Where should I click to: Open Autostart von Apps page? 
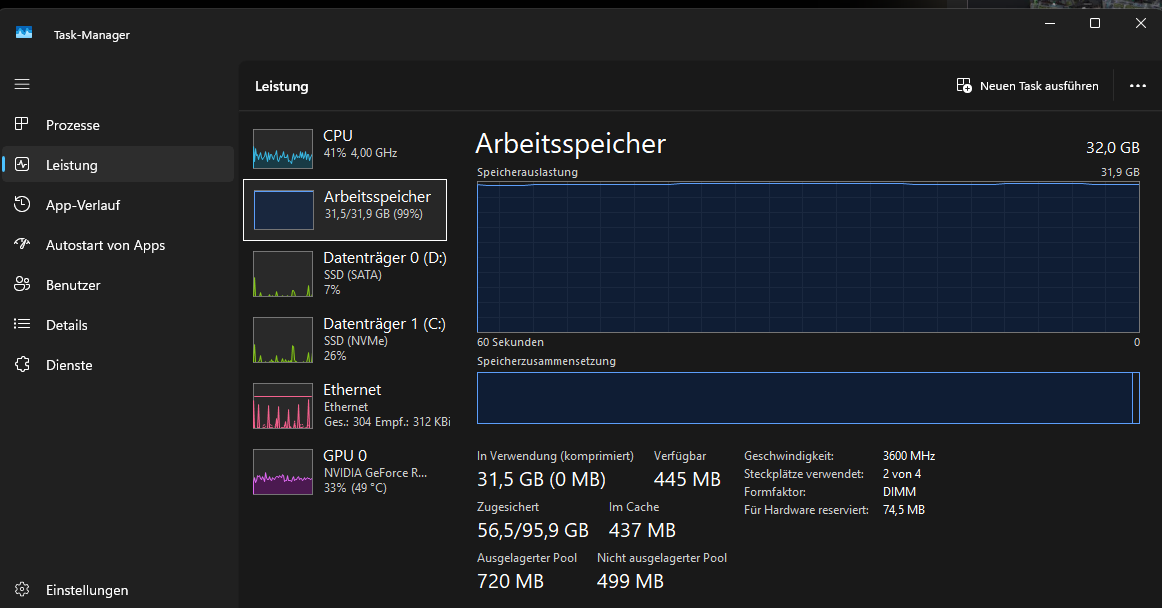[118, 245]
